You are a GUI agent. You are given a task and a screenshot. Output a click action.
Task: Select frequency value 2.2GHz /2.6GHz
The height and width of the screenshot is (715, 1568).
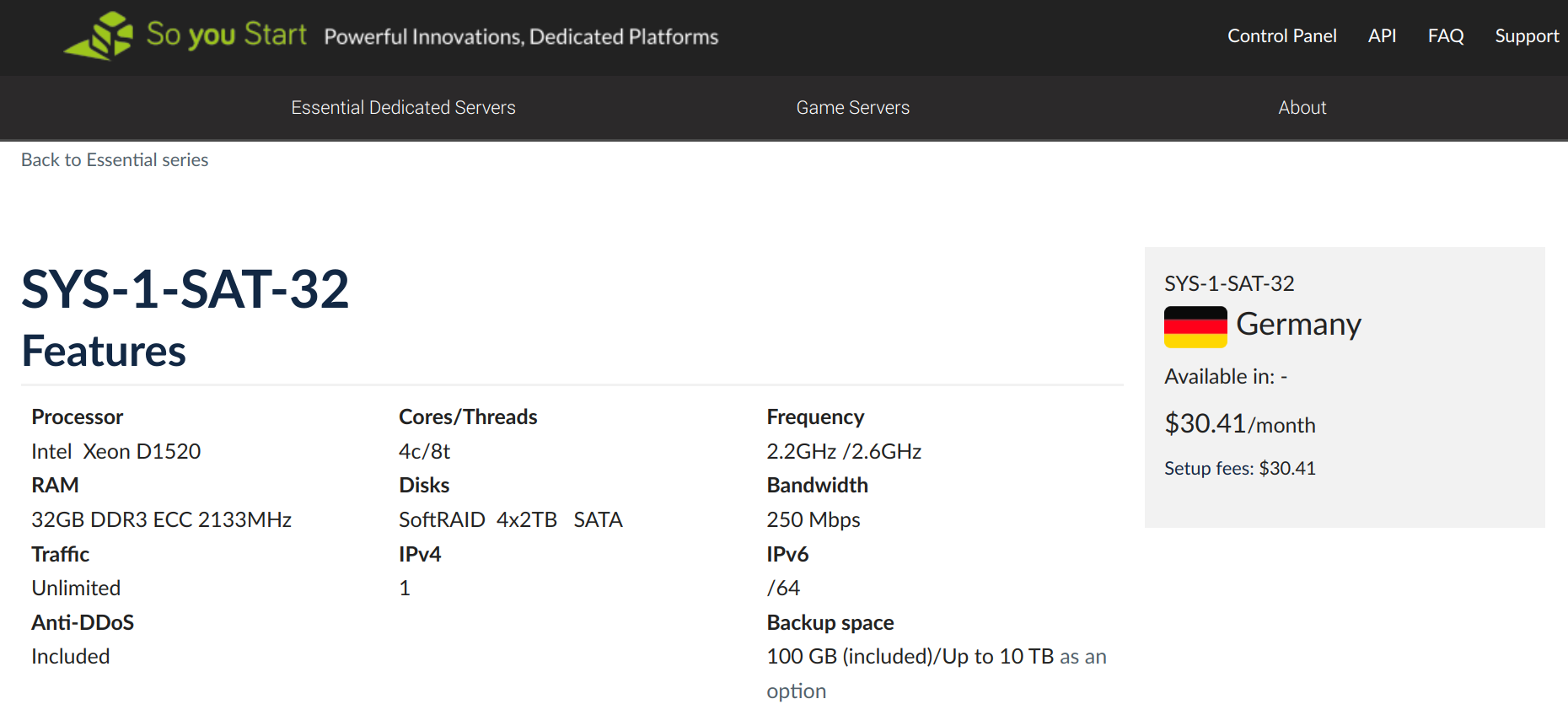tap(844, 451)
